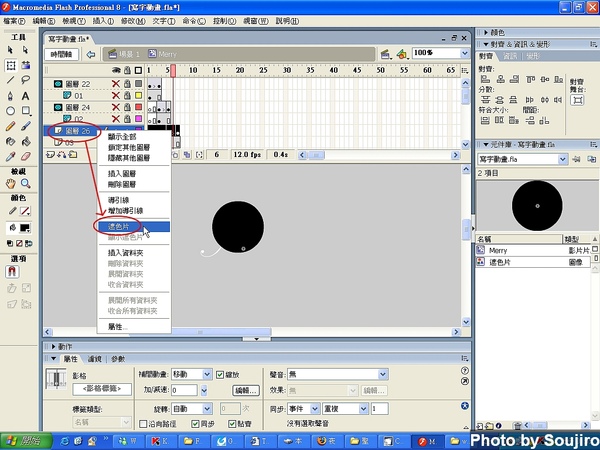Toggle visibility X for layer 圖層 22
This screenshot has width=600, height=450.
pos(116,84)
